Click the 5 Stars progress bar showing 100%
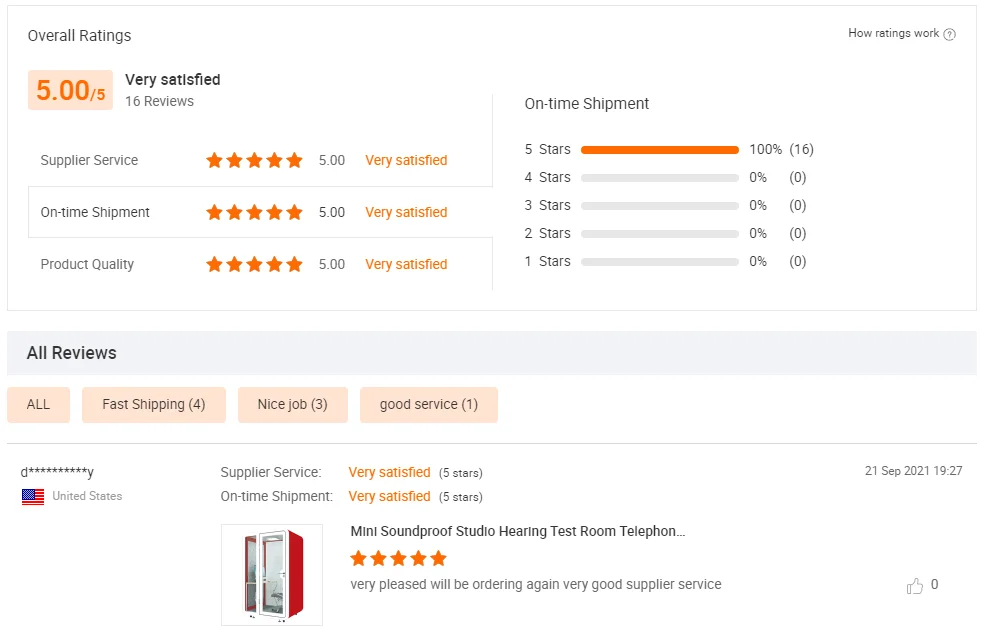Screen dimensions: 983x633 click(659, 149)
